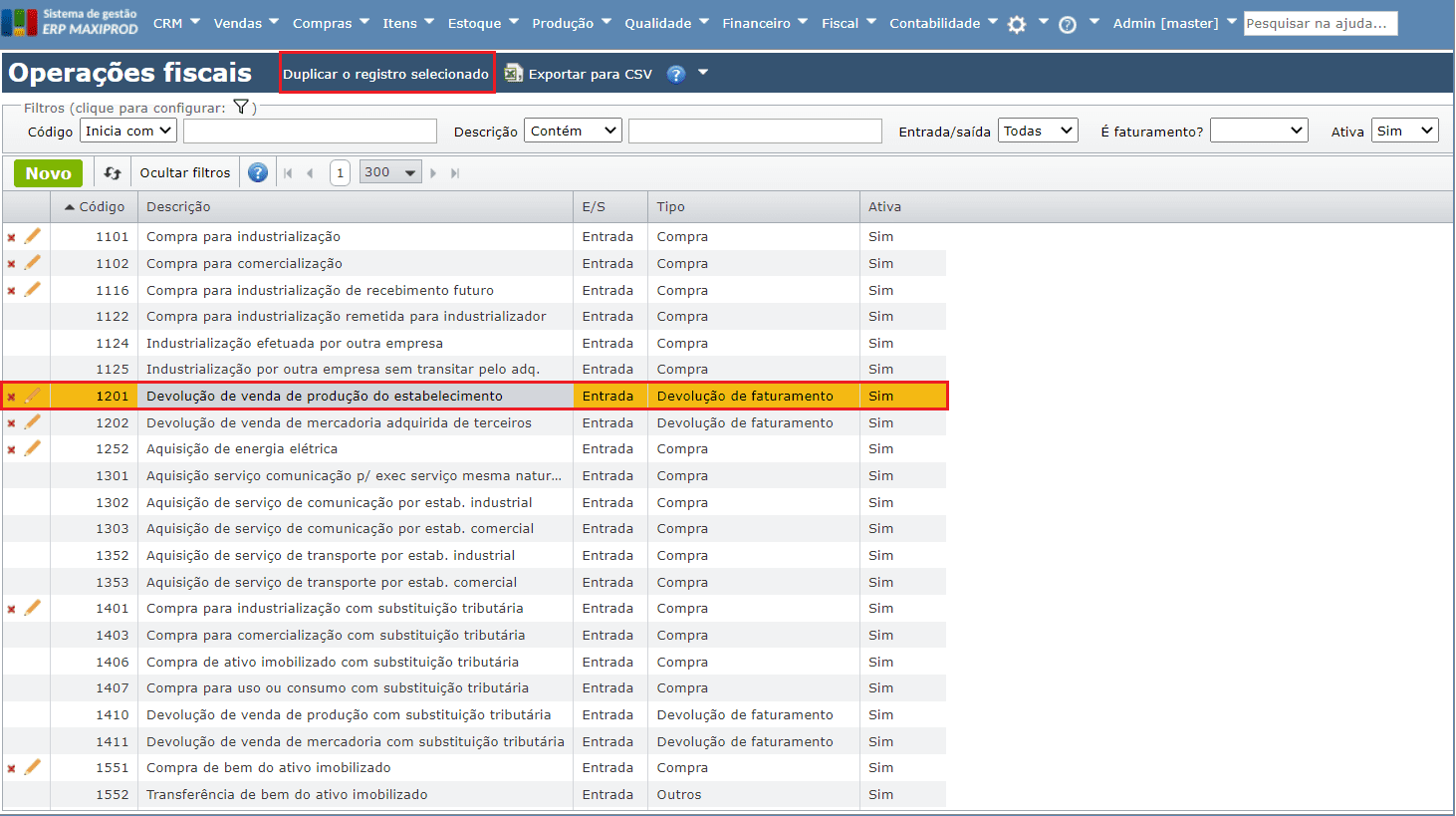The height and width of the screenshot is (816, 1456).
Task: Open the Código 'Inicia com' dropdown
Action: point(128,131)
